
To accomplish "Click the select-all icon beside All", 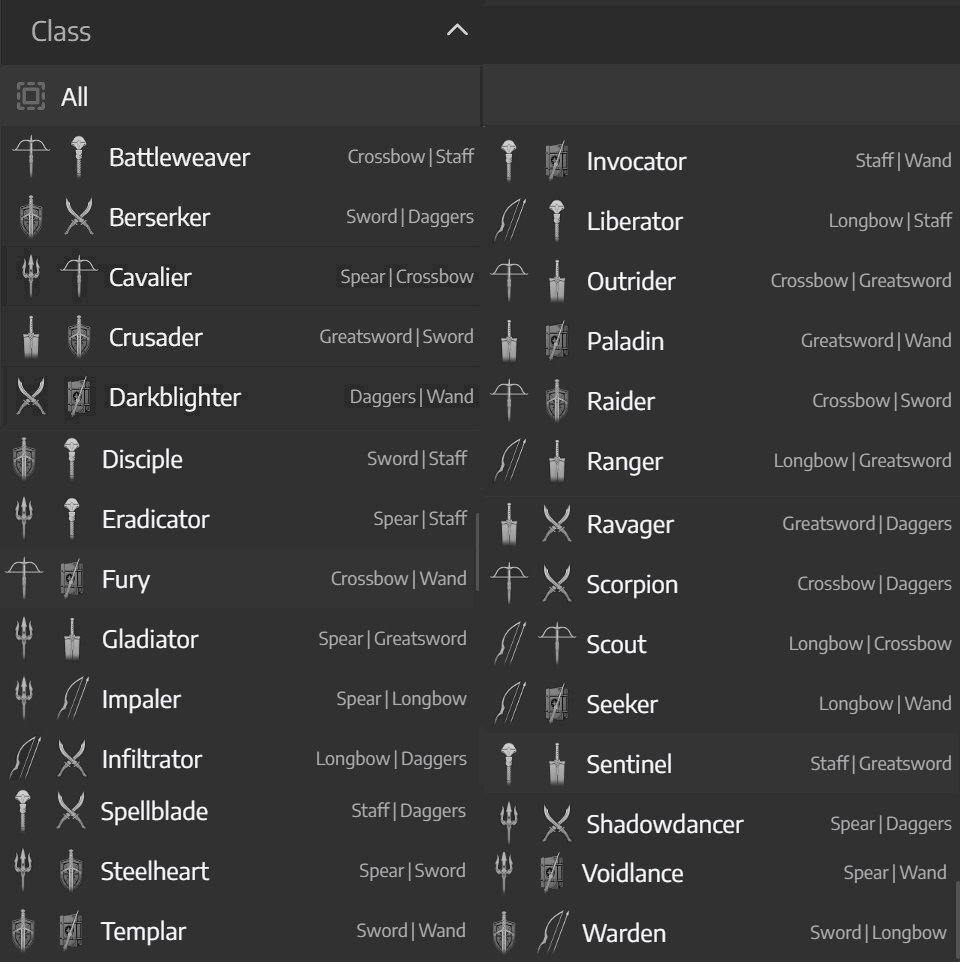I will [x=31, y=96].
